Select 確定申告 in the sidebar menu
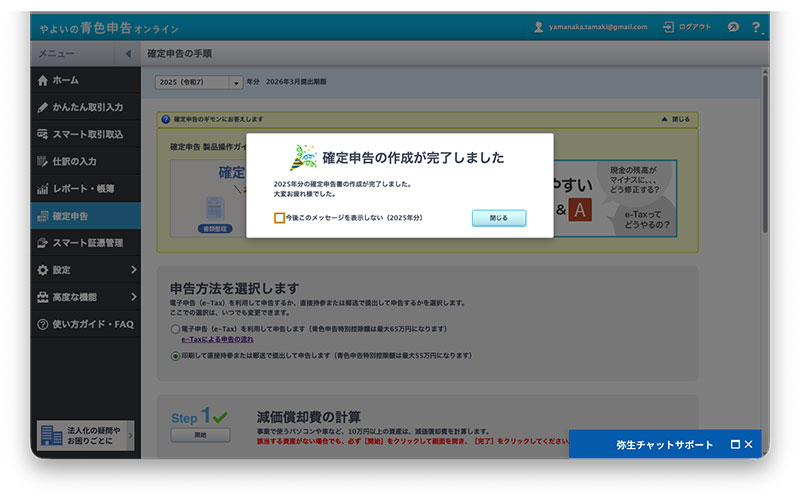Screen dimensions: 800x499 coord(70,216)
